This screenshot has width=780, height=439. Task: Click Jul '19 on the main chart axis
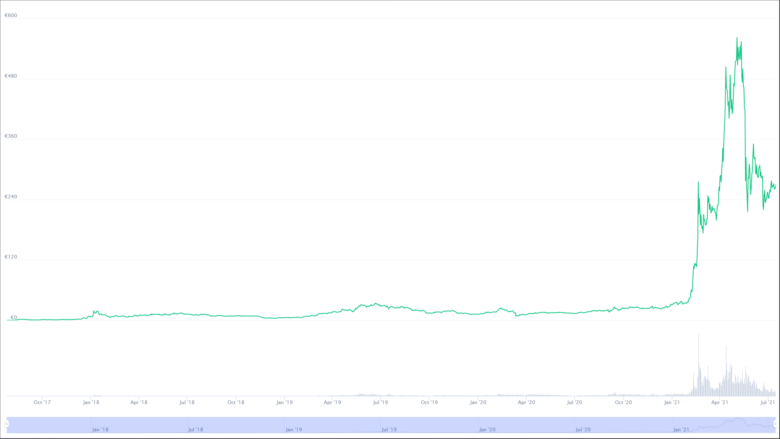click(381, 402)
